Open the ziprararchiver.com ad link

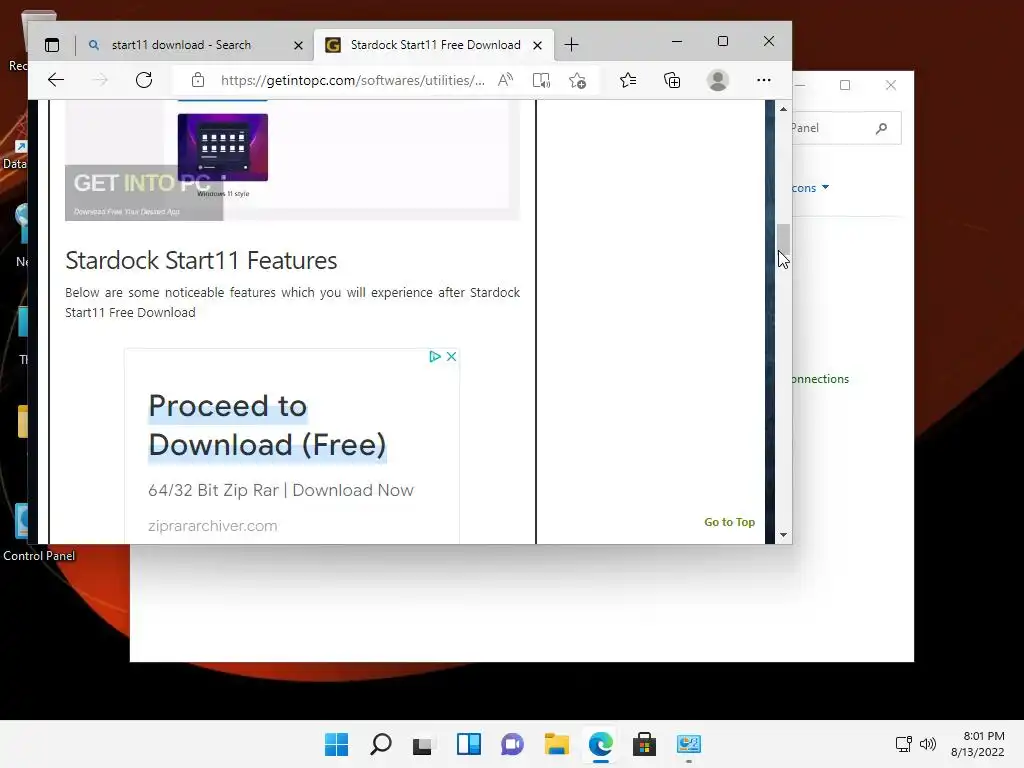pos(213,526)
